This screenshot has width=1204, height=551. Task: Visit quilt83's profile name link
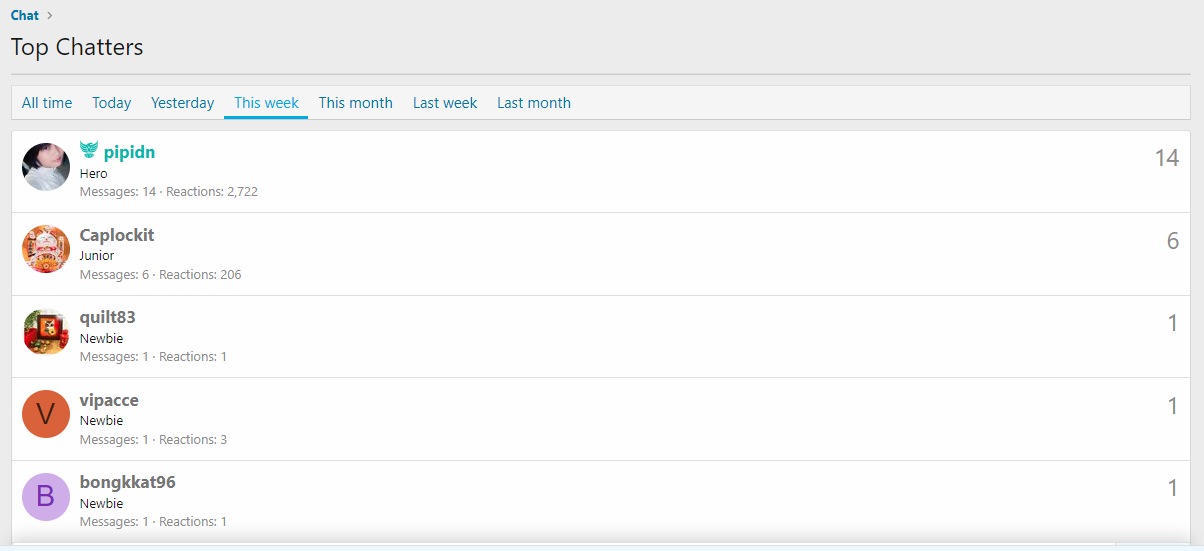pyautogui.click(x=107, y=317)
